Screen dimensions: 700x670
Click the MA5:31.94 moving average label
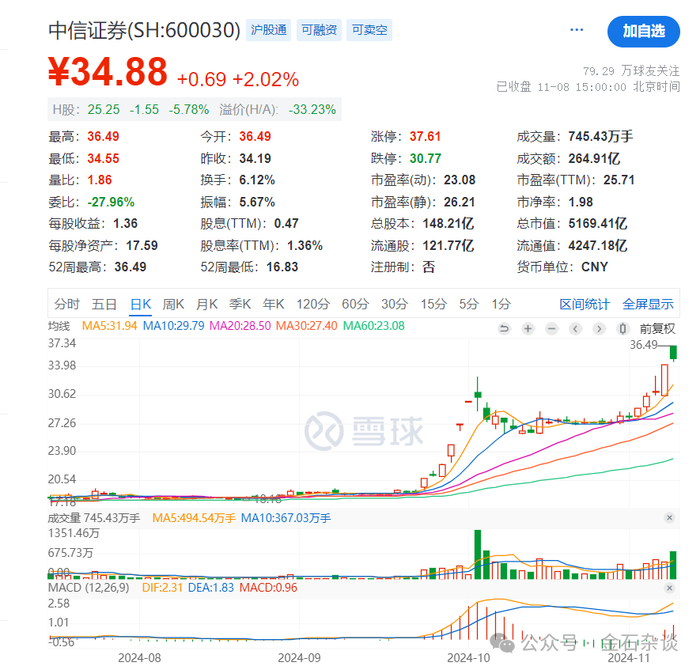[109, 326]
